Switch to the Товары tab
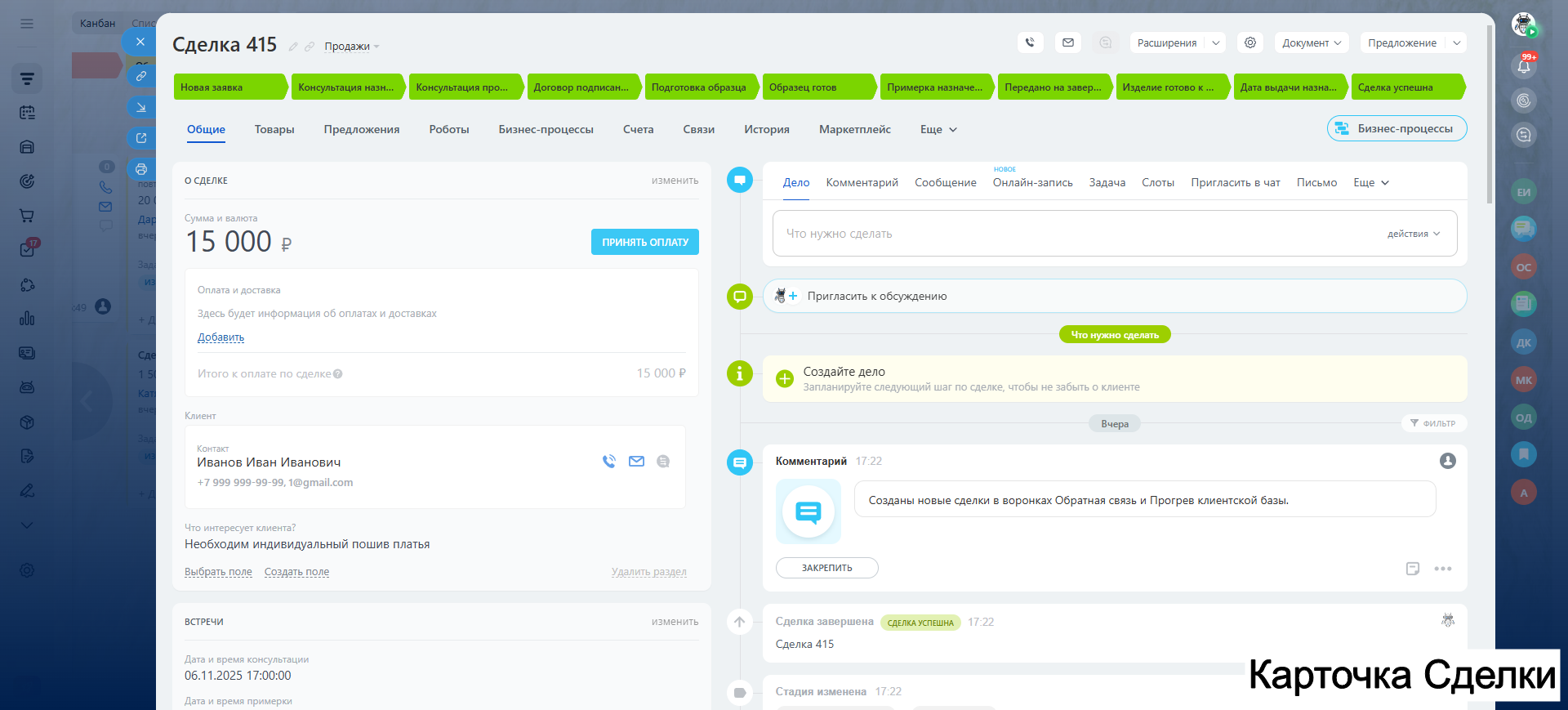The width and height of the screenshot is (1568, 710). point(274,129)
